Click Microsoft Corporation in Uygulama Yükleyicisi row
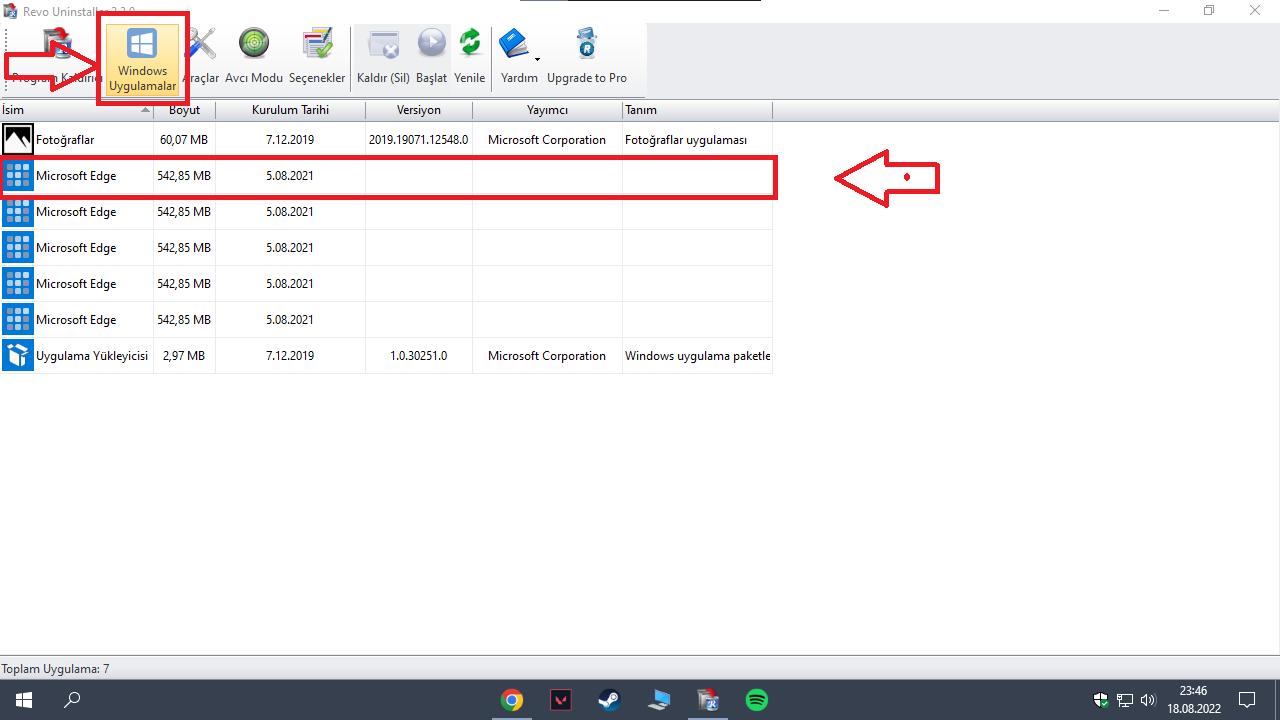The height and width of the screenshot is (720, 1280). point(547,356)
